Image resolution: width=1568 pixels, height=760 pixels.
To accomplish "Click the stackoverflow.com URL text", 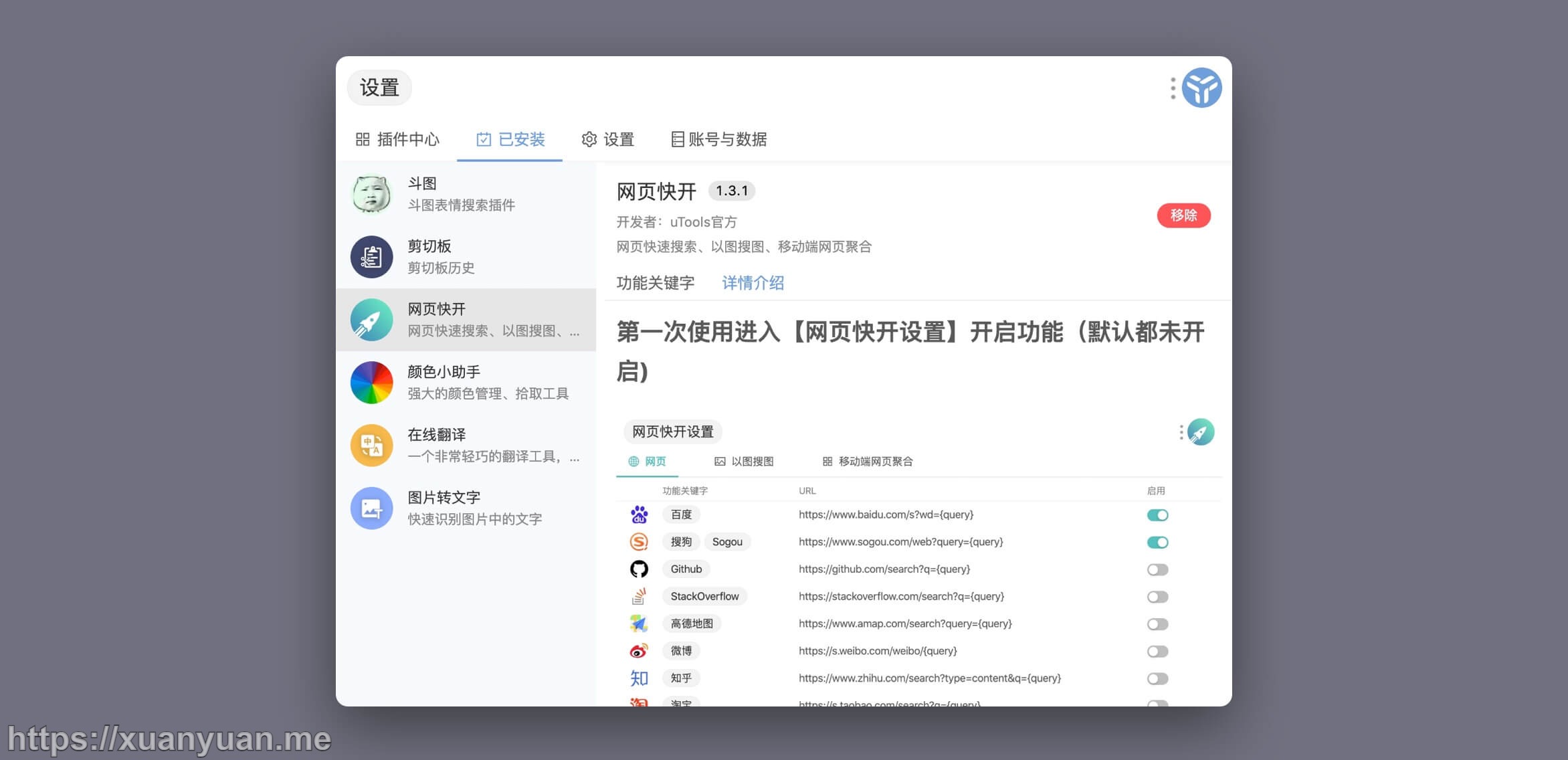I will (902, 596).
